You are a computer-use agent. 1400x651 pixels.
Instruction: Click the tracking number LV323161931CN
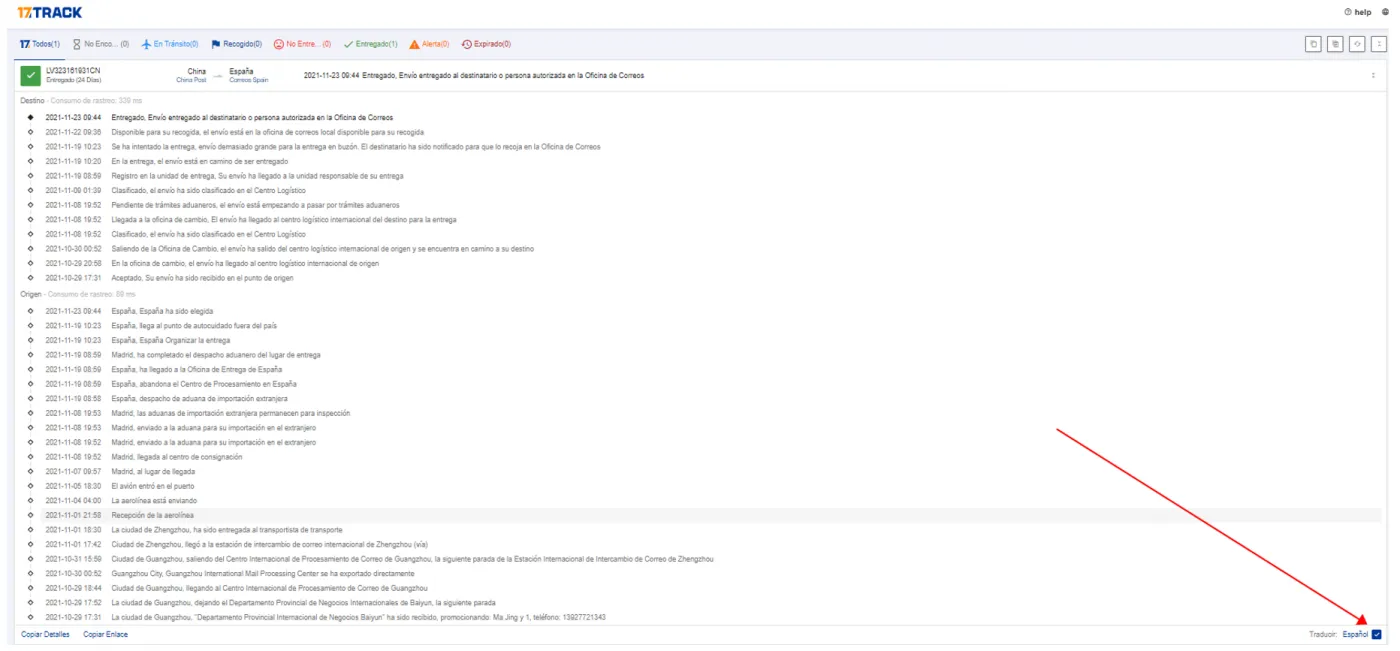click(x=73, y=71)
